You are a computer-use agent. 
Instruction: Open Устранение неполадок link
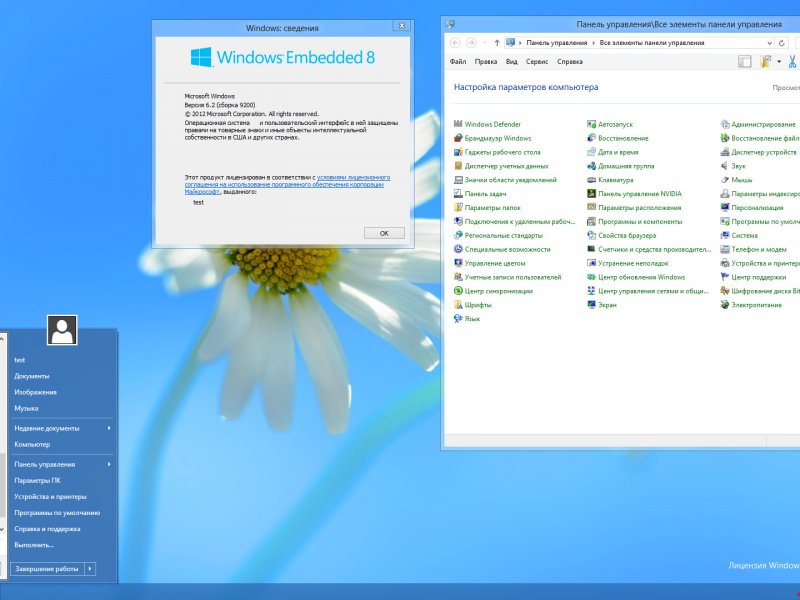633,263
